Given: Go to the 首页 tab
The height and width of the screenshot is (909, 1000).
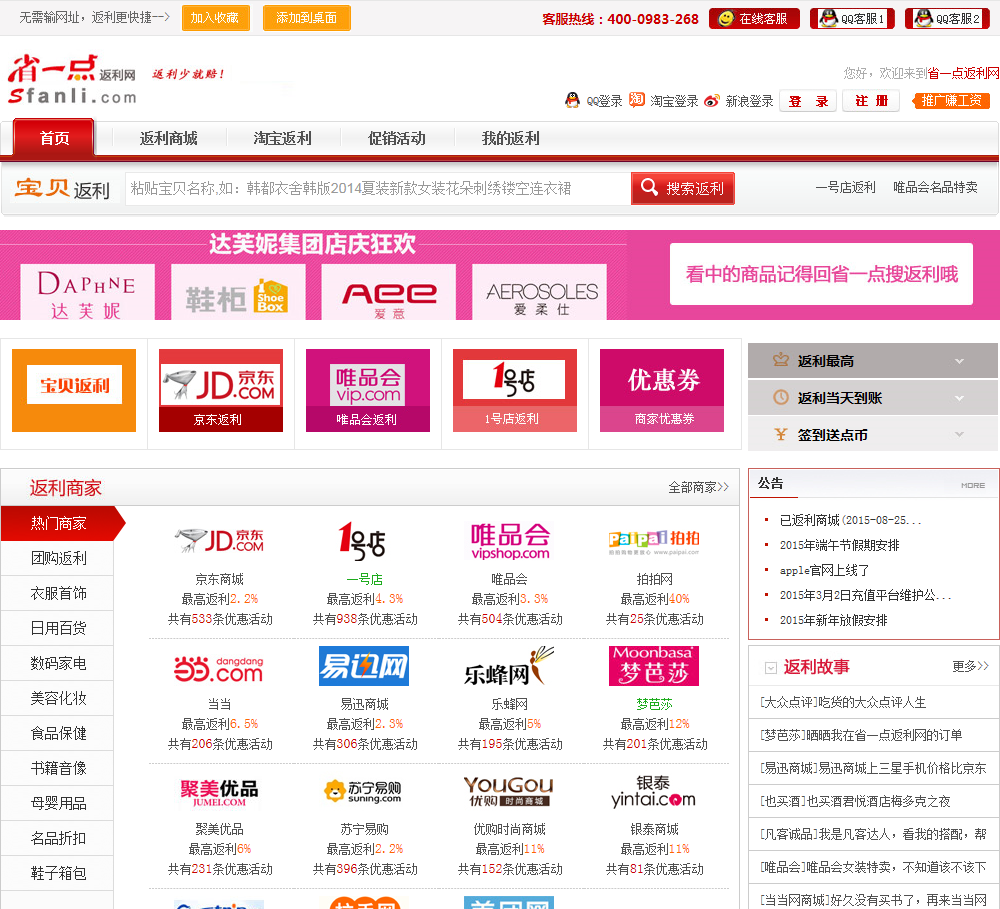Looking at the screenshot, I should (x=54, y=138).
